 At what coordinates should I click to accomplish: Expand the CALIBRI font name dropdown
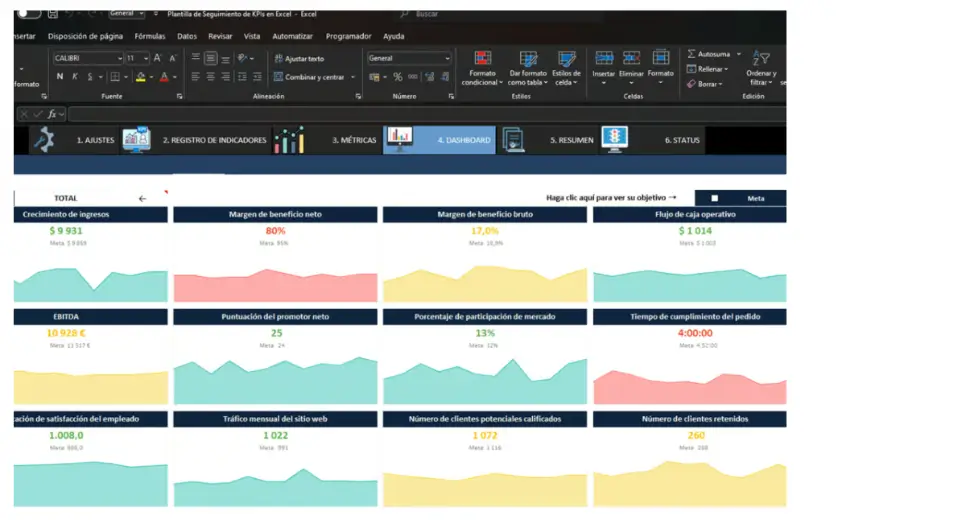click(x=120, y=59)
